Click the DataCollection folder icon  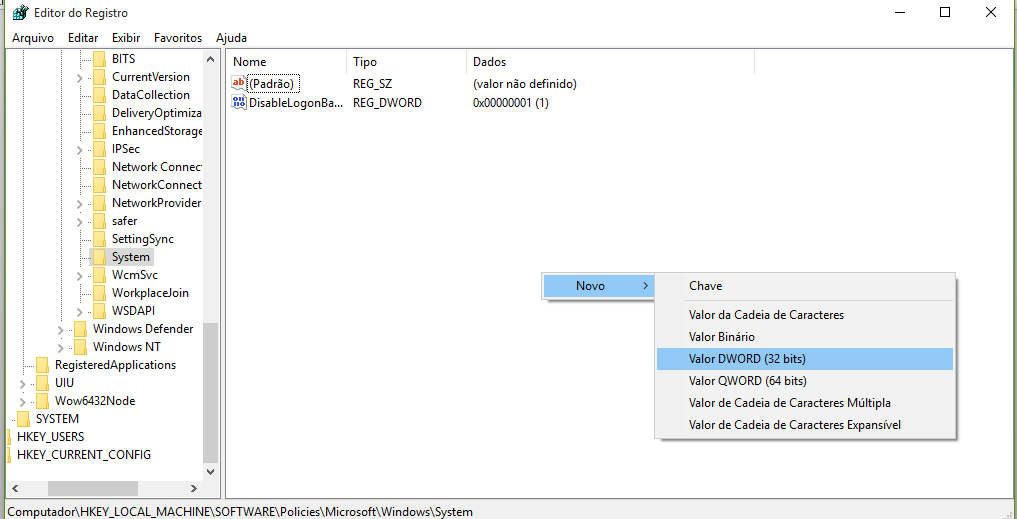[99, 95]
